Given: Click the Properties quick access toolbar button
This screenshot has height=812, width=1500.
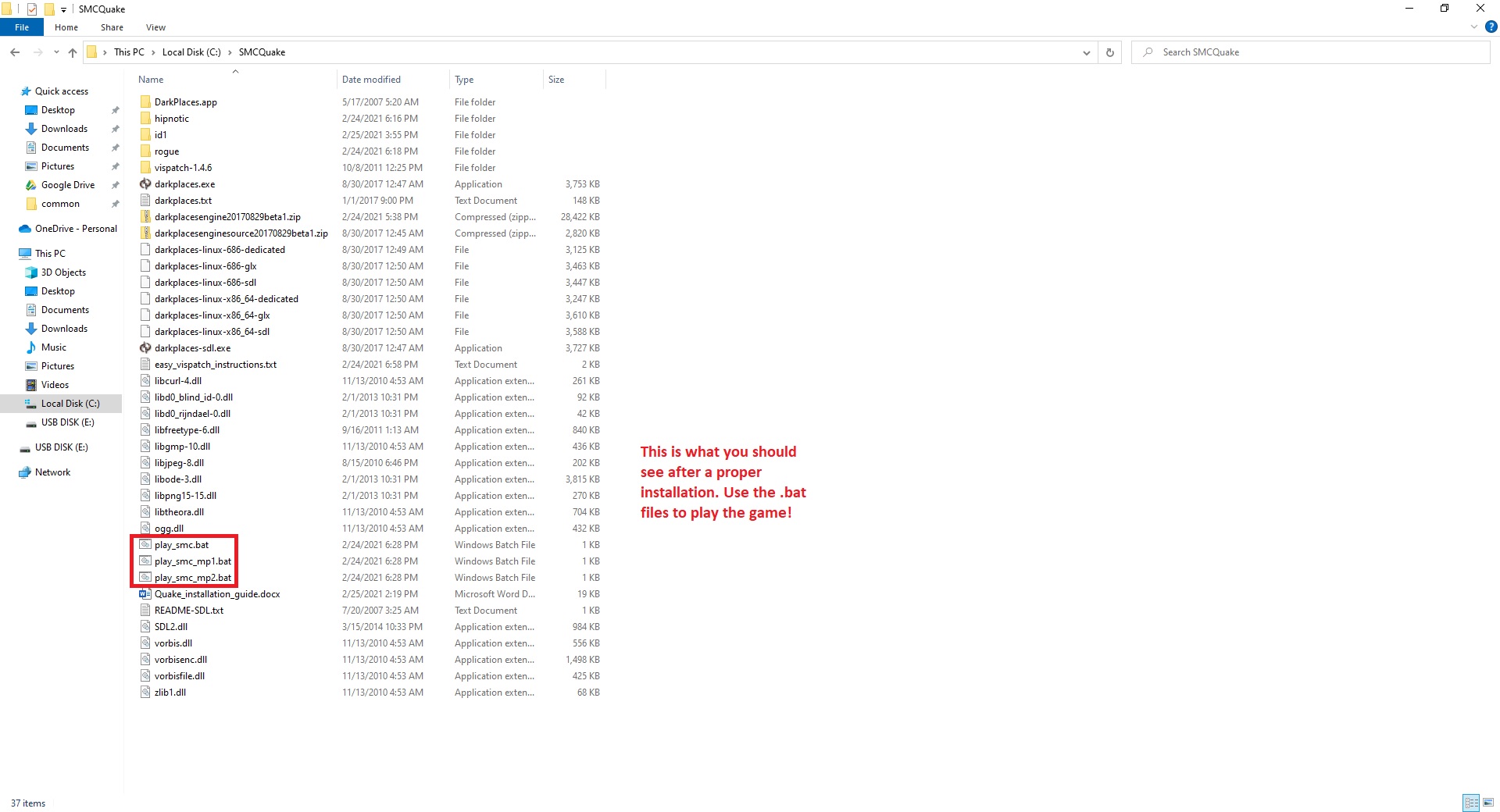Looking at the screenshot, I should [32, 9].
